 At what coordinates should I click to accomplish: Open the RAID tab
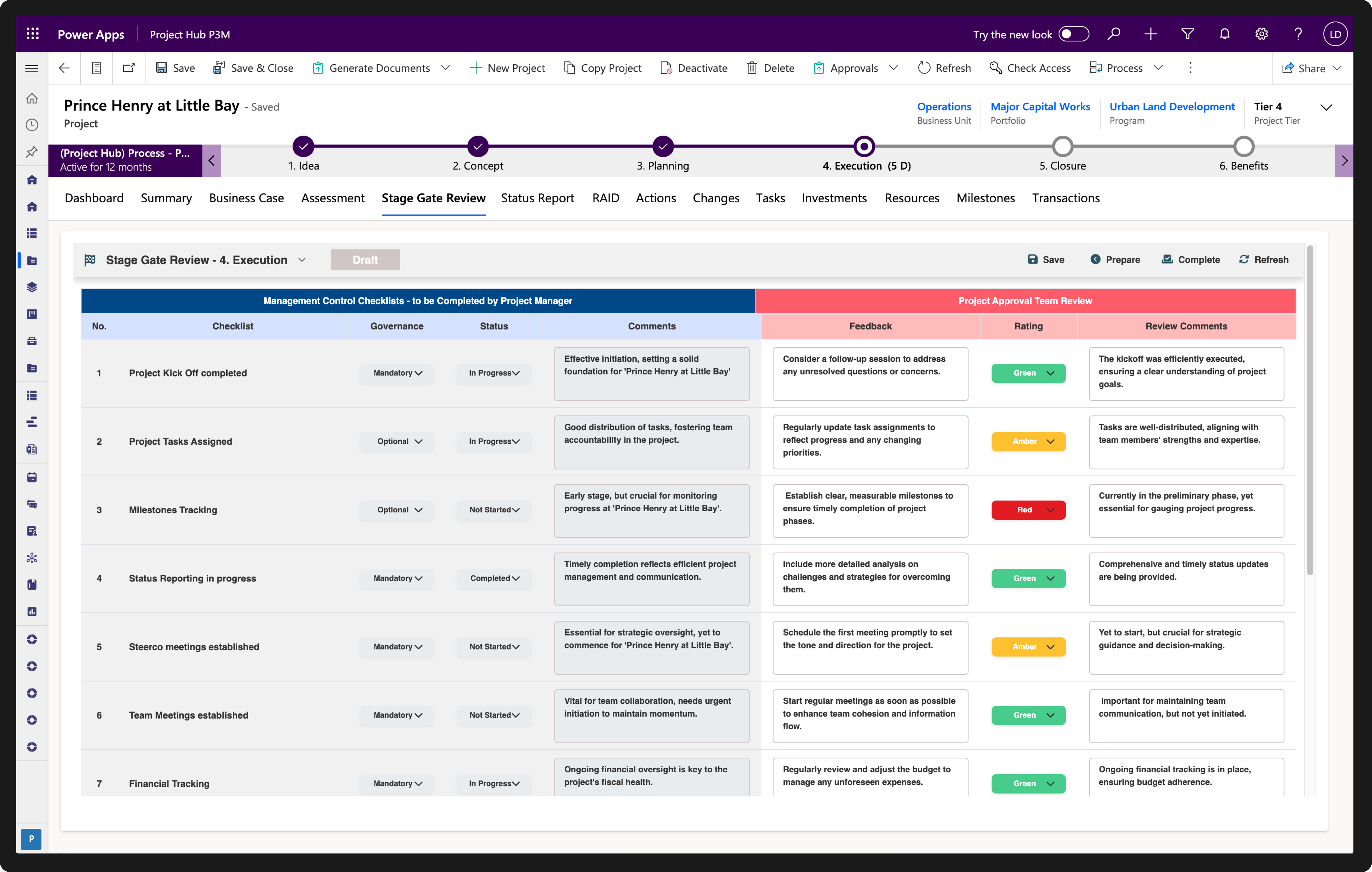pos(605,198)
